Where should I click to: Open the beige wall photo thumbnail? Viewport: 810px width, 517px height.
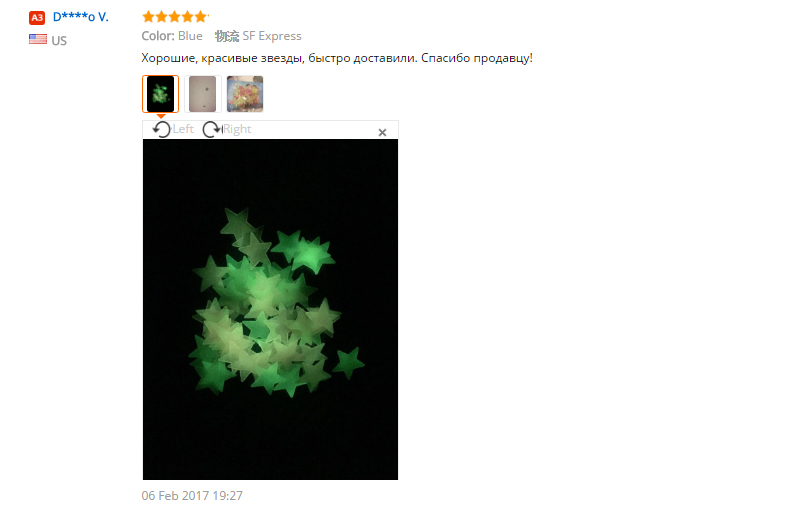pos(202,94)
